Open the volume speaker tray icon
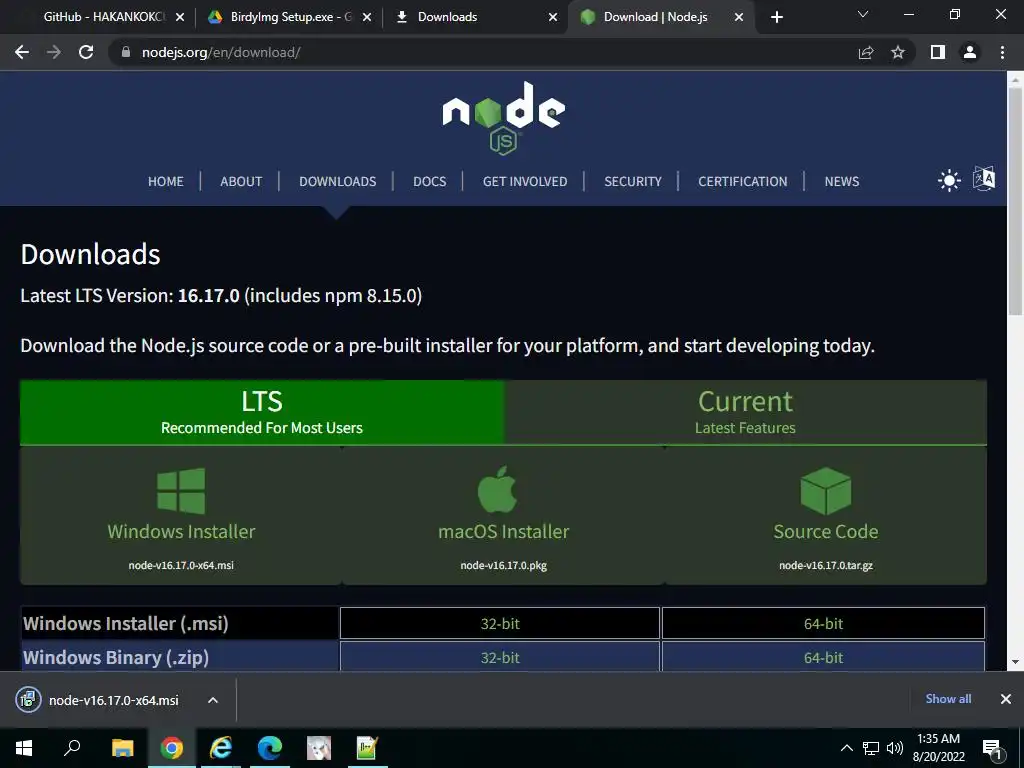The width and height of the screenshot is (1024, 768). 895,748
